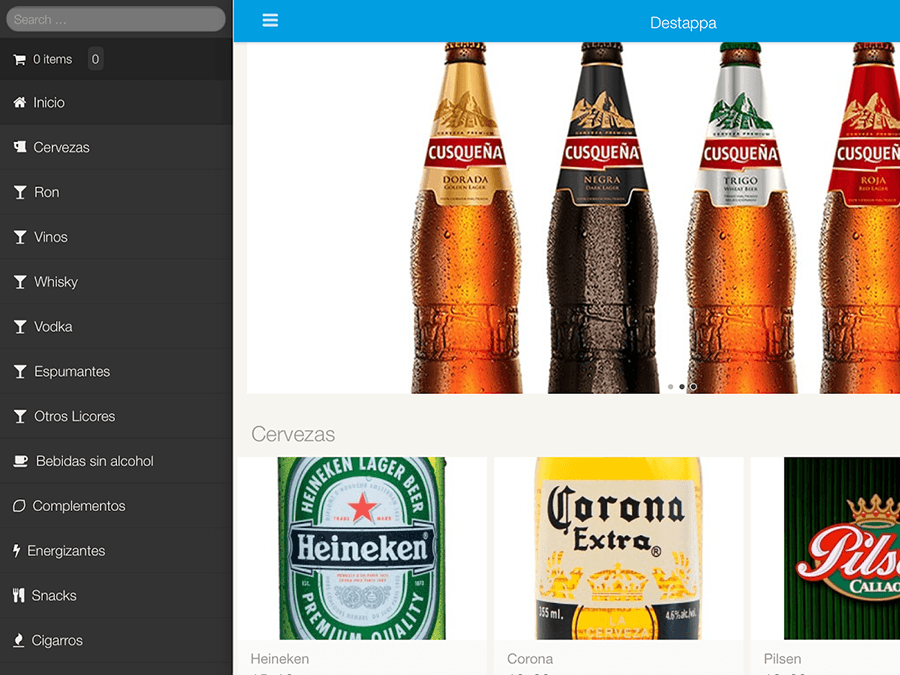Browse the Vinos category
The image size is (900, 675).
point(117,237)
